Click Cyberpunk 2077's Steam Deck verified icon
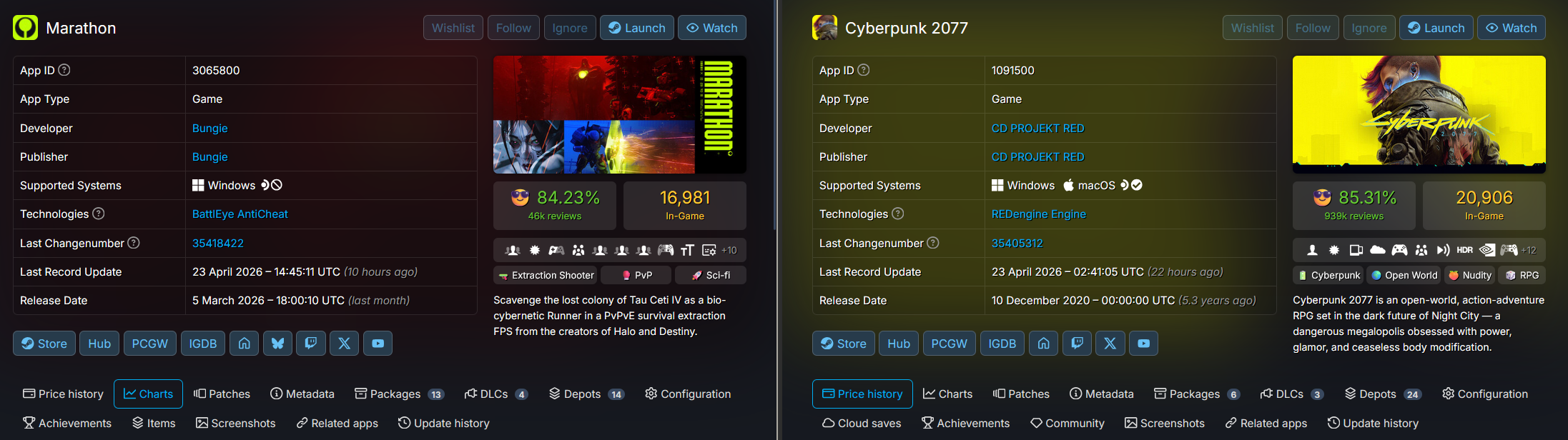Screen dimensions: 1568x440 (1131, 185)
